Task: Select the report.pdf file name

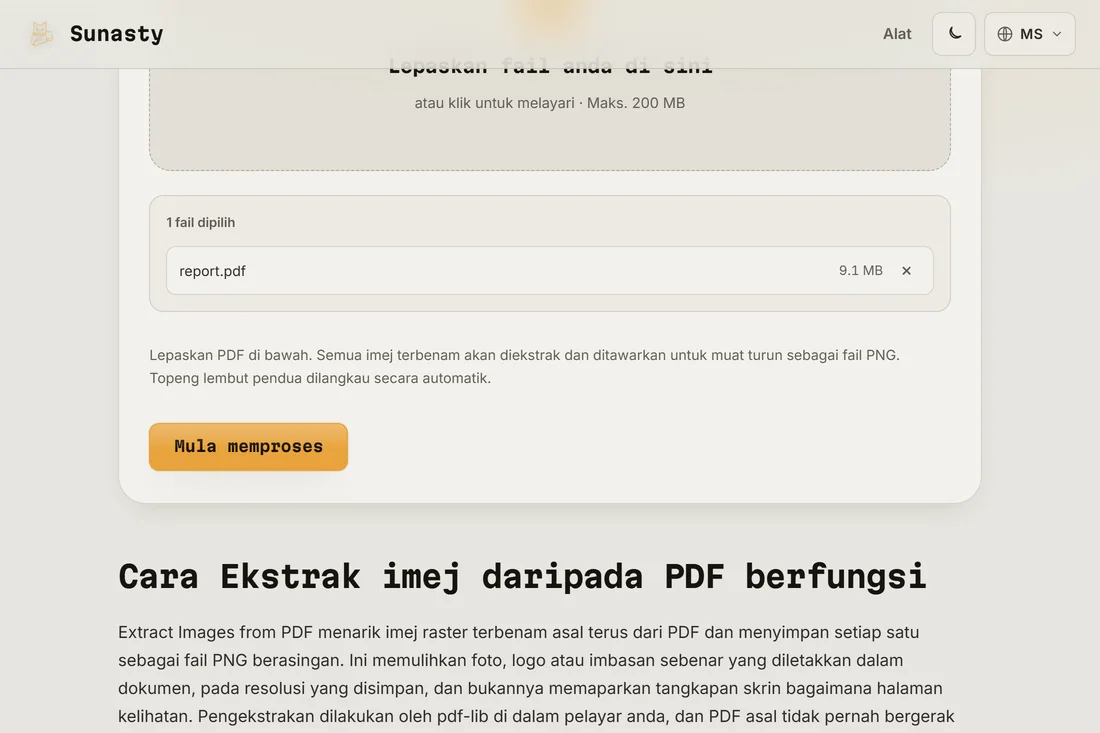Action: pos(213,271)
